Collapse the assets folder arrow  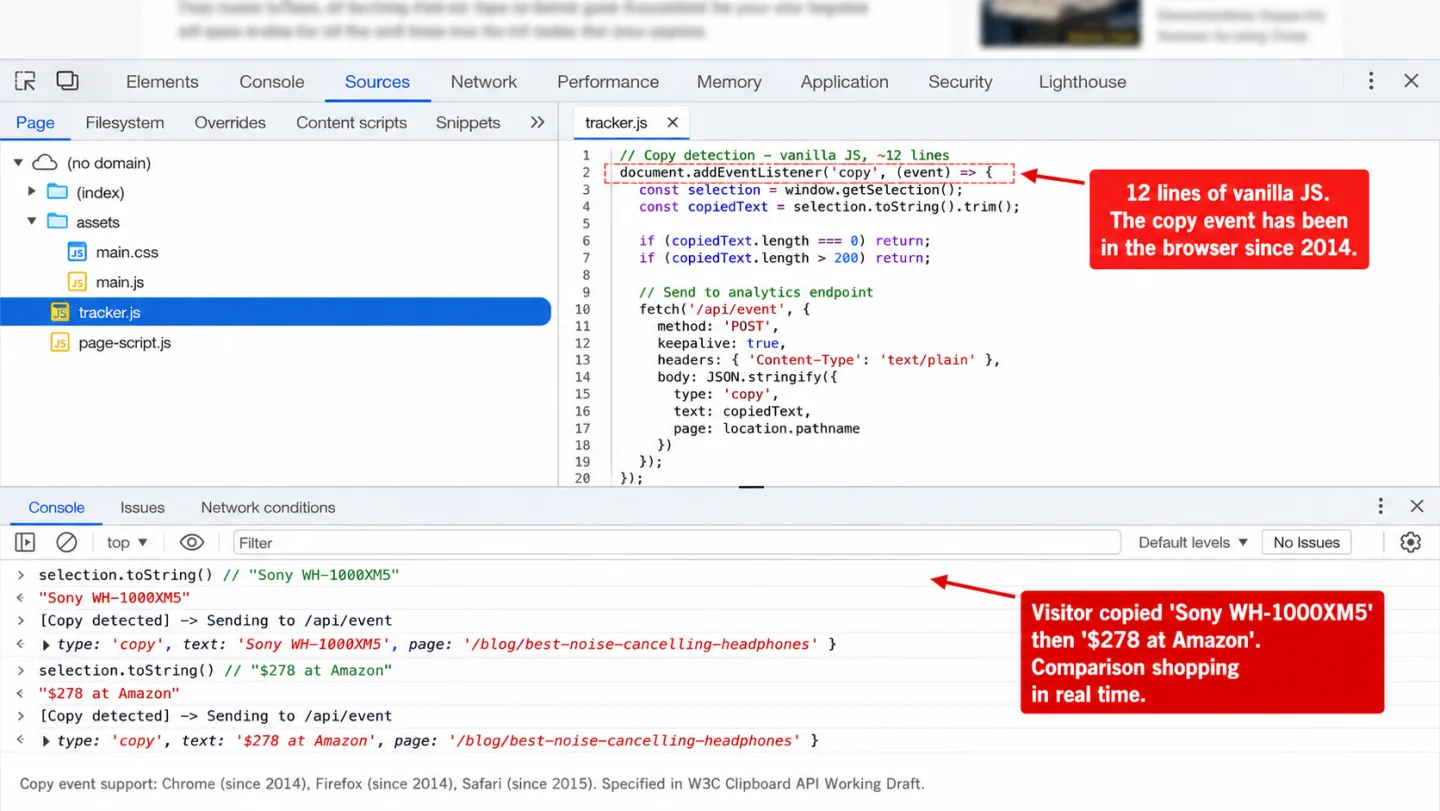pos(32,221)
